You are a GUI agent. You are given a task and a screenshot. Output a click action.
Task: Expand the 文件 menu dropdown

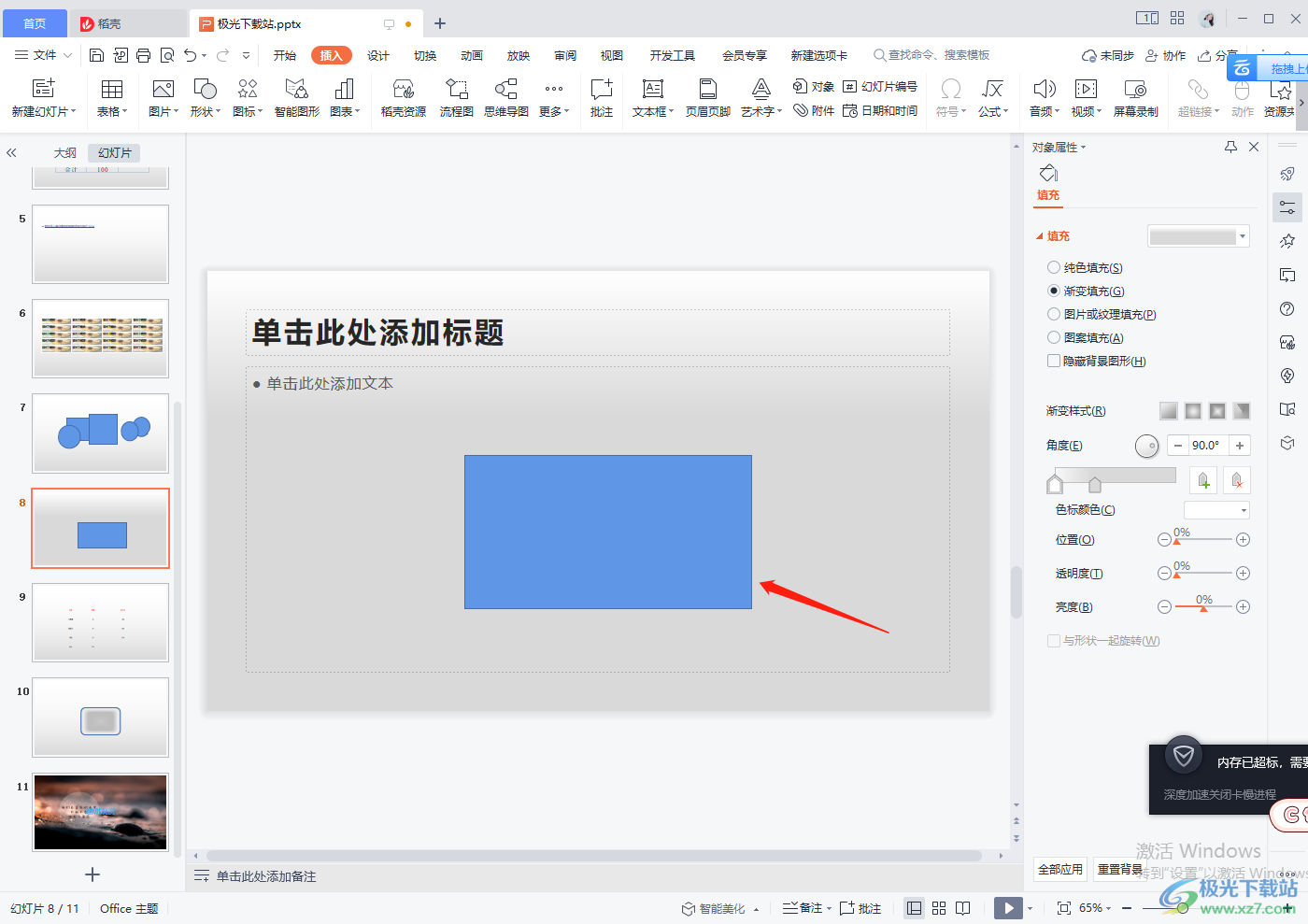(x=44, y=55)
